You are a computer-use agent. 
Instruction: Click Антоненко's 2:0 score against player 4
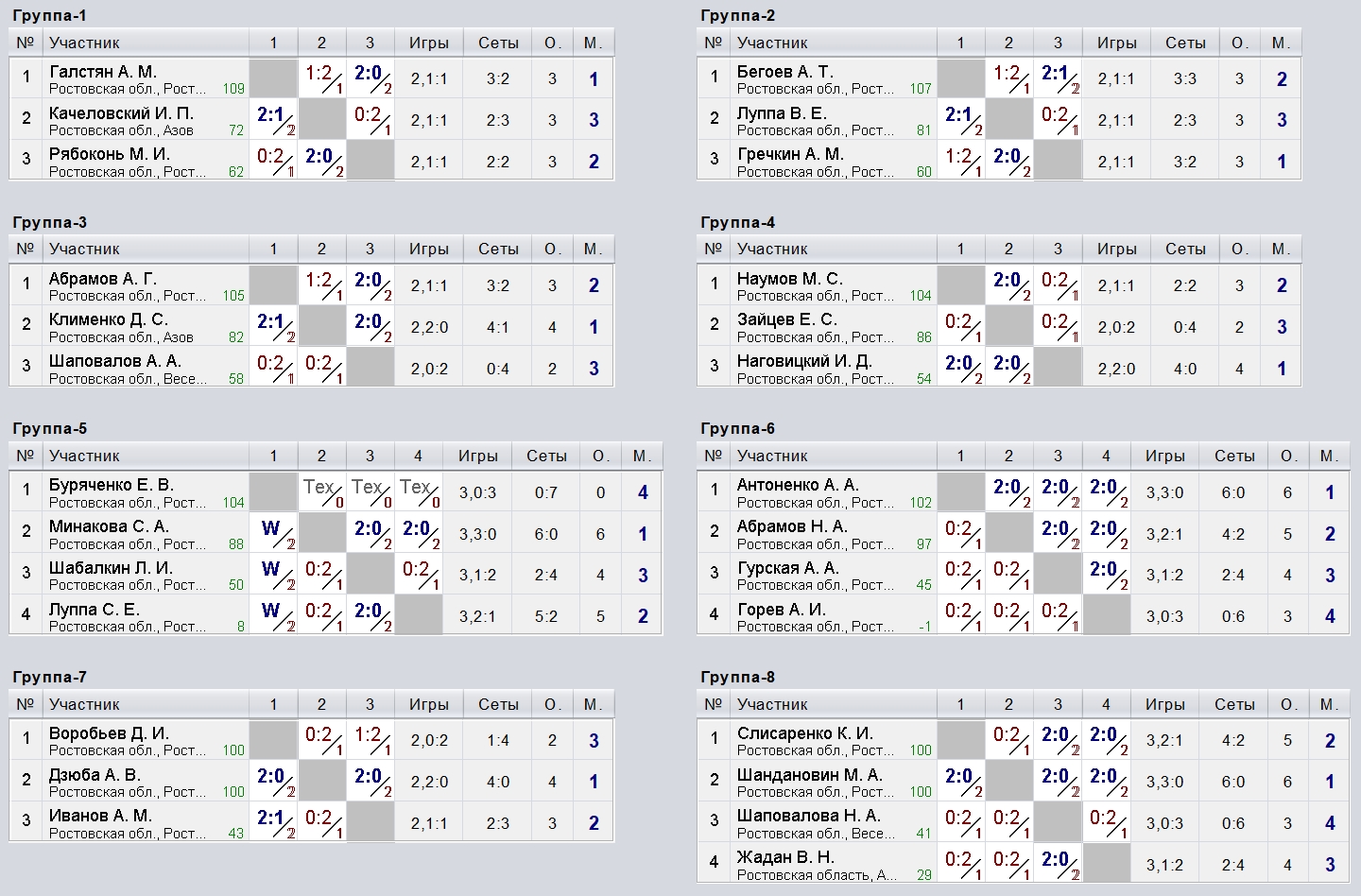(1107, 491)
